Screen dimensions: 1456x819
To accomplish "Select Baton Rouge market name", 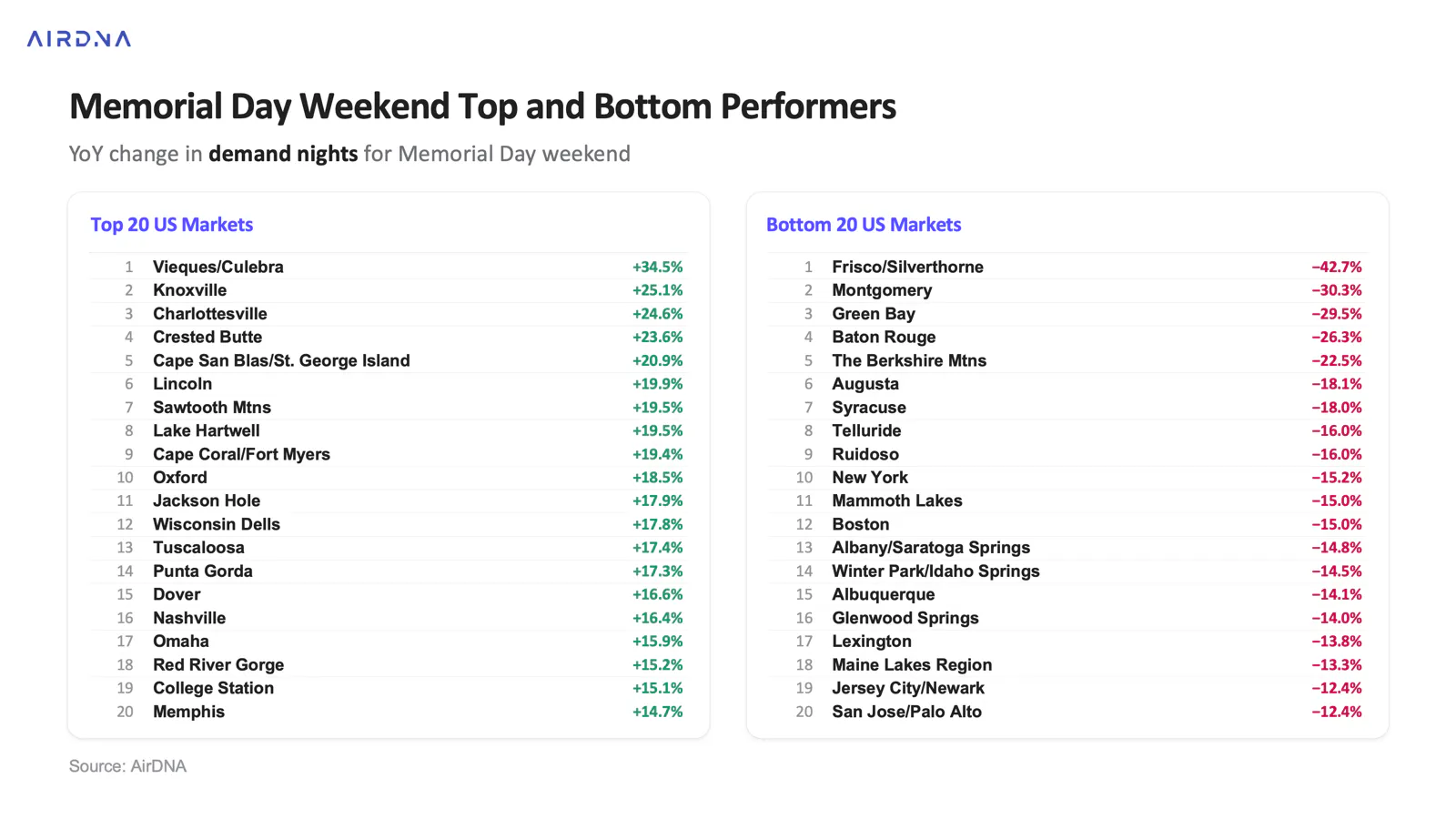I will pos(884,337).
